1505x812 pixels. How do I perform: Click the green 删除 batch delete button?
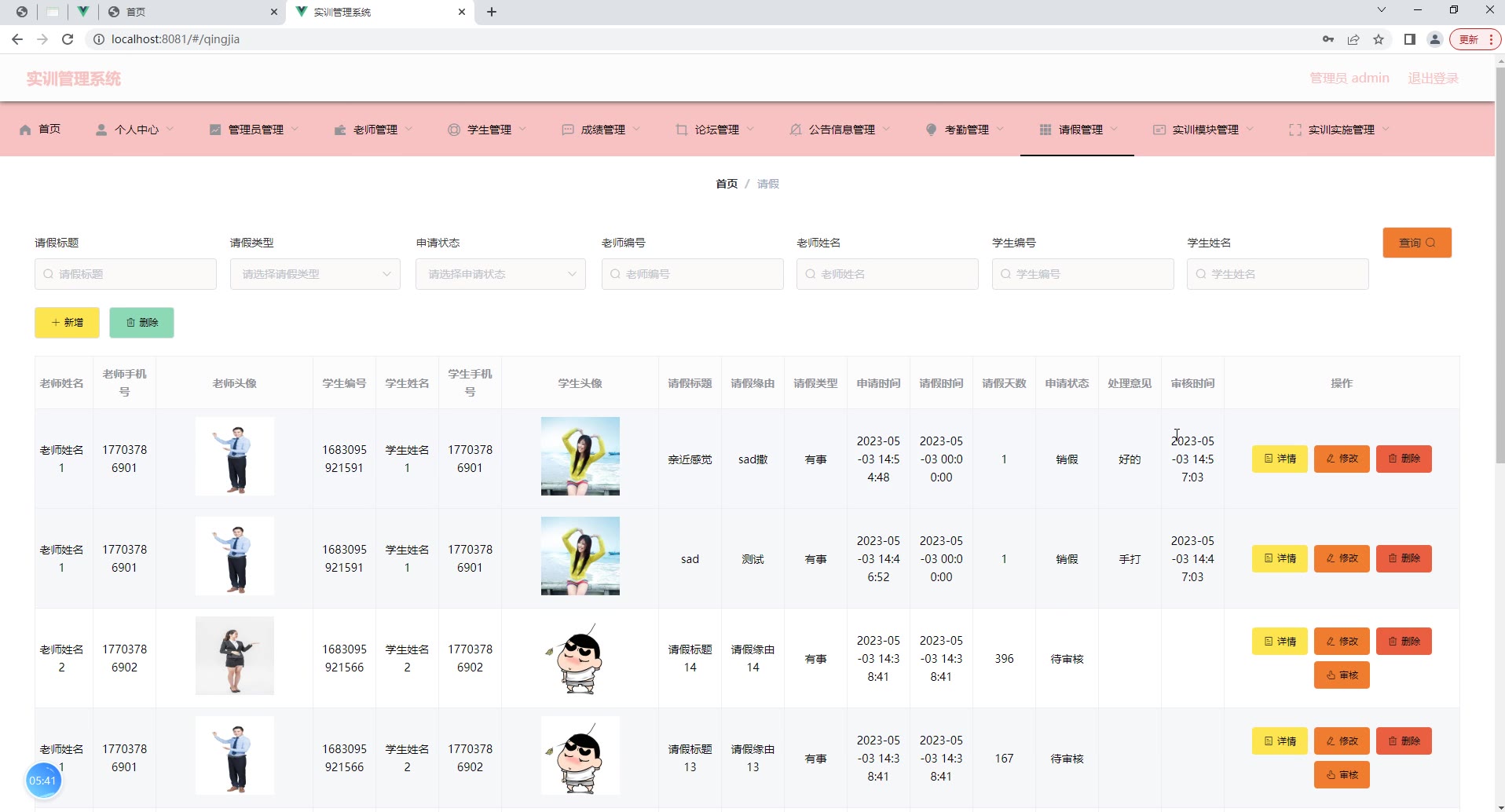pyautogui.click(x=141, y=323)
